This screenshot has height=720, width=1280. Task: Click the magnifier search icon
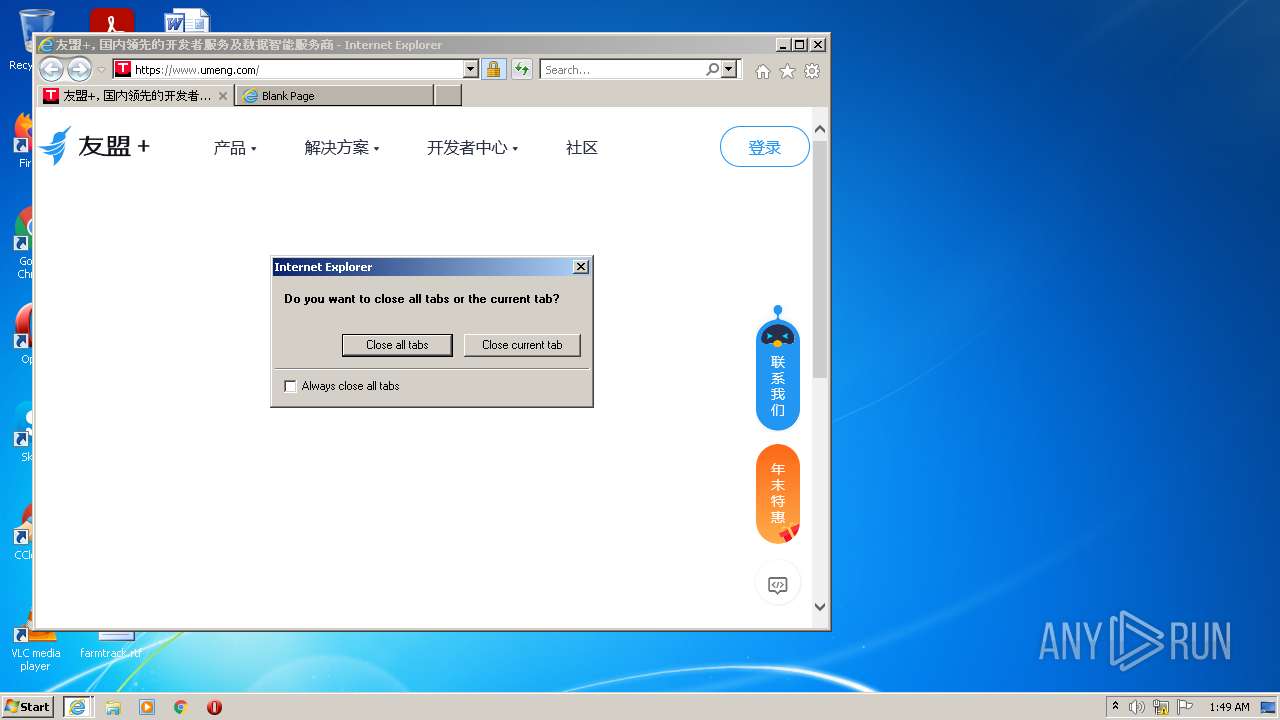coord(712,69)
